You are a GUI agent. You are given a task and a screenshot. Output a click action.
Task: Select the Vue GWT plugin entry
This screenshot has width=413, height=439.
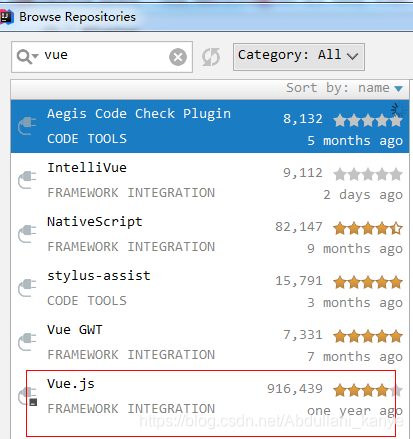tap(210, 342)
